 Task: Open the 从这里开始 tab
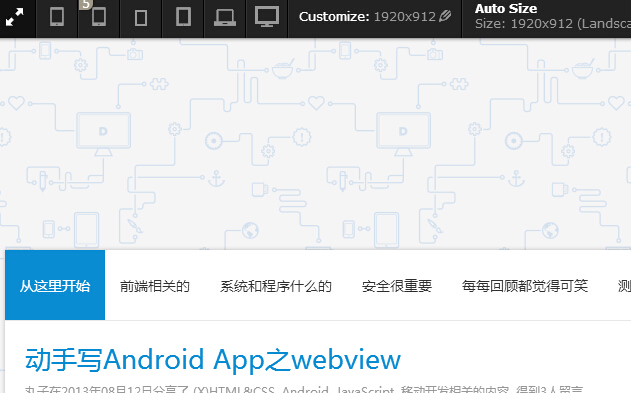55,285
